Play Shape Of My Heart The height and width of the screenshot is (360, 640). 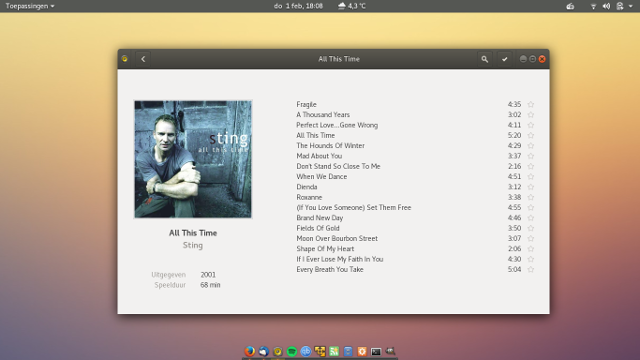[325, 249]
